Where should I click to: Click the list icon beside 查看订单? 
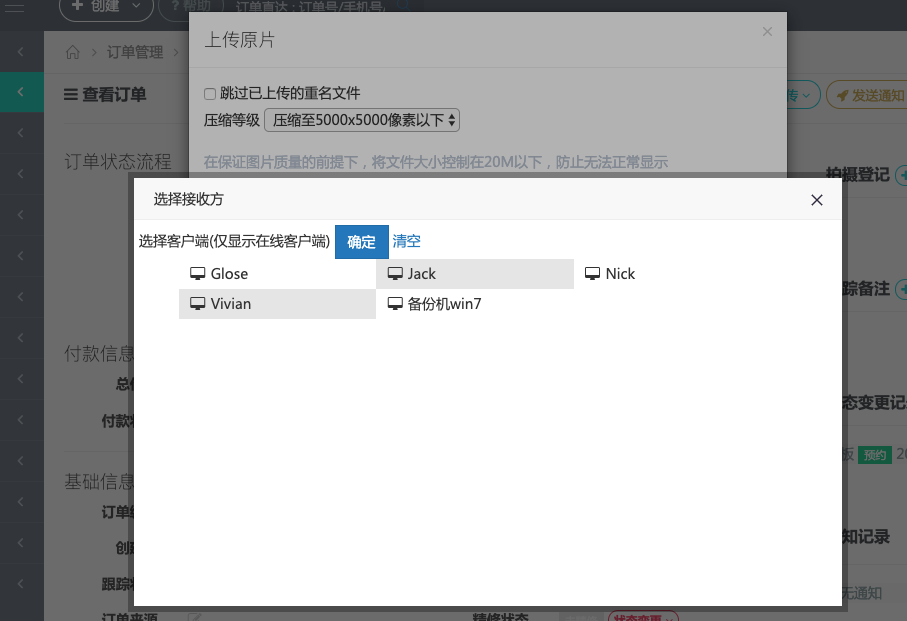coord(69,94)
